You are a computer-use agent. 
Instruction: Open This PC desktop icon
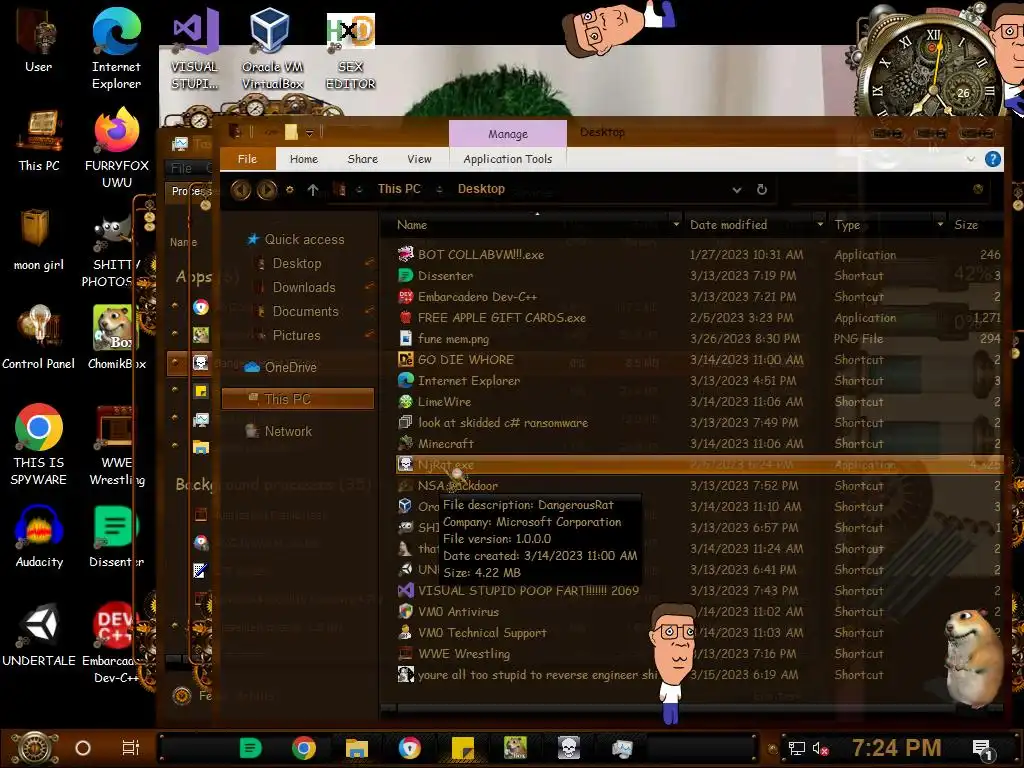click(x=39, y=140)
